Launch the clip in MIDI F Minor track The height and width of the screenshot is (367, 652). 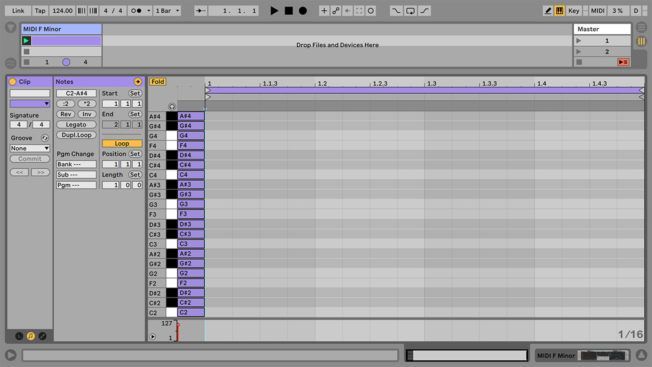pyautogui.click(x=26, y=40)
